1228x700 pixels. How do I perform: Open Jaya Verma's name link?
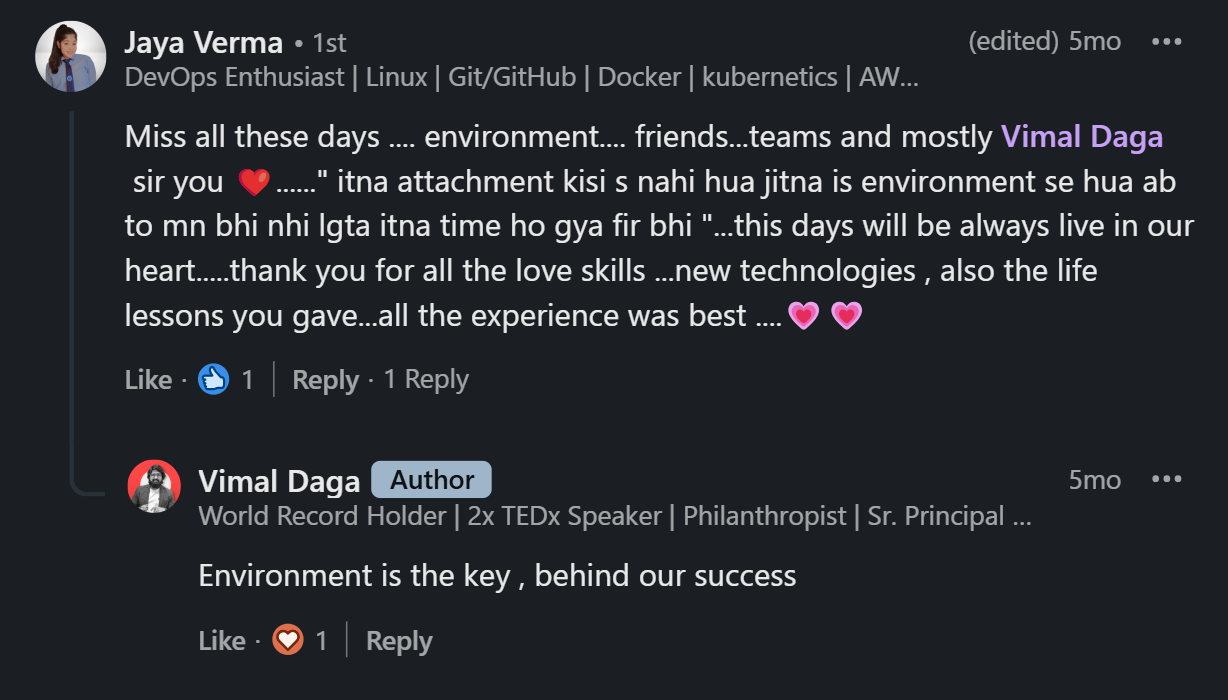coord(203,43)
